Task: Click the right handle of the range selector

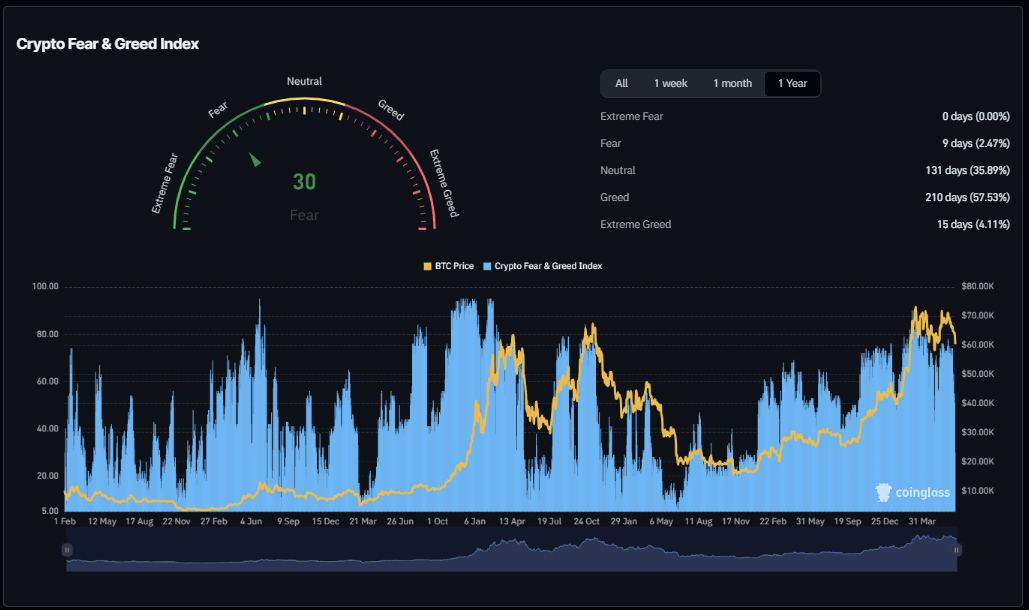Action: 956,549
